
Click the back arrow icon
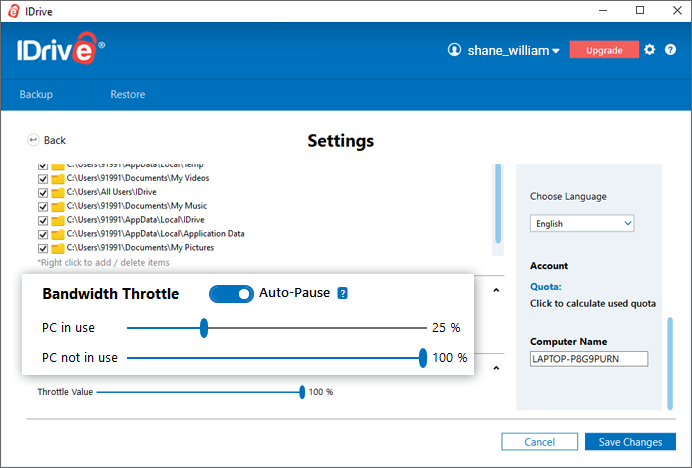pos(33,140)
